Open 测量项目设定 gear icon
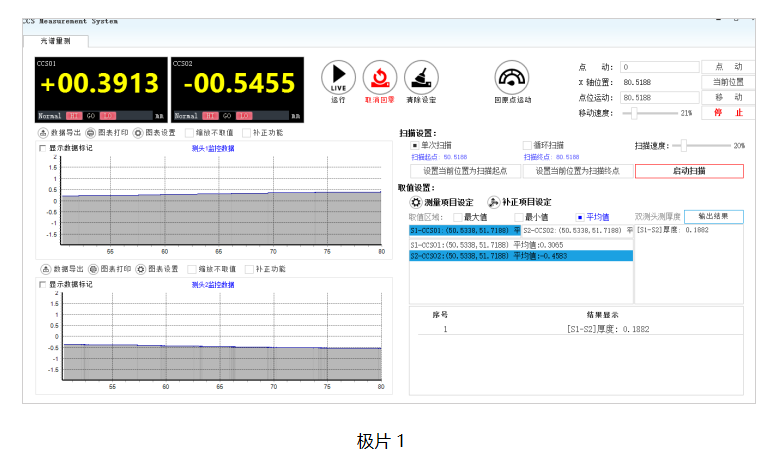 point(416,202)
